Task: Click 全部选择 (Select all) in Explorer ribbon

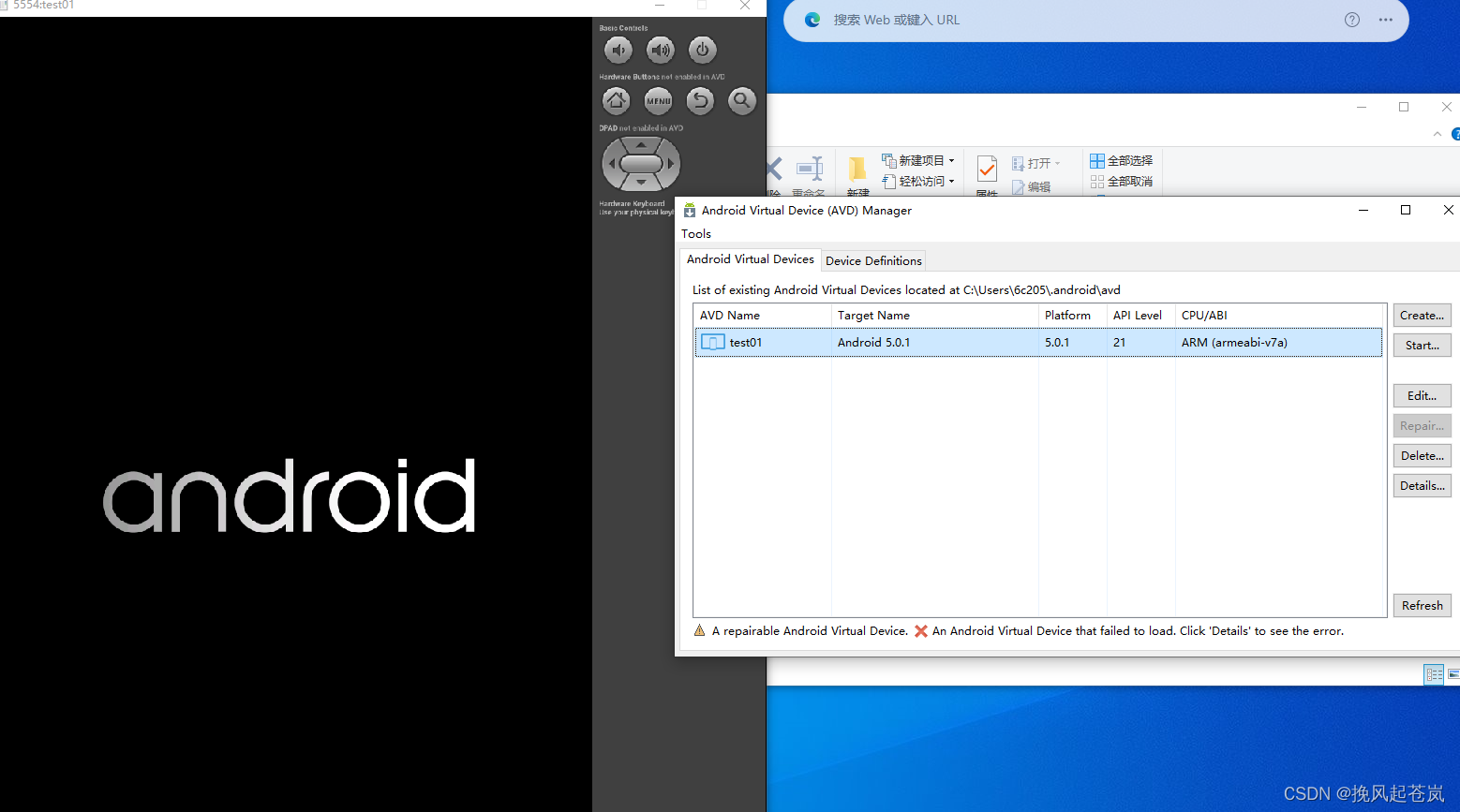Action: pos(1122,161)
